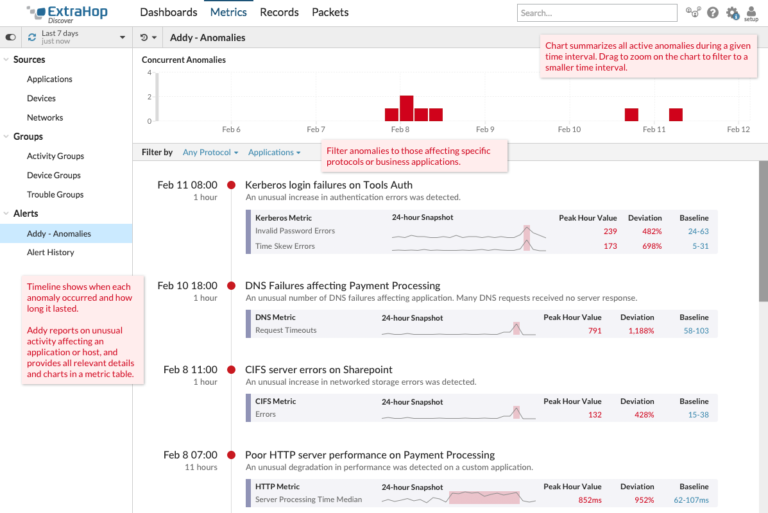Go to the Records tab

coord(279,12)
